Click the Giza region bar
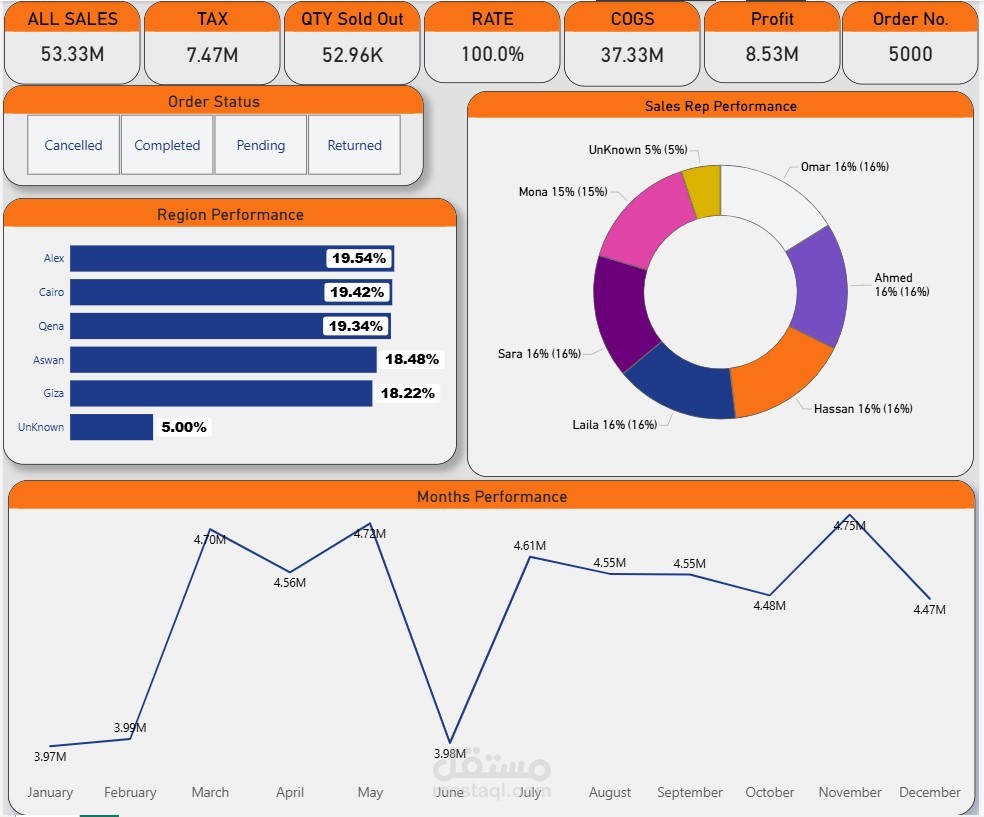This screenshot has width=984, height=817. point(221,393)
